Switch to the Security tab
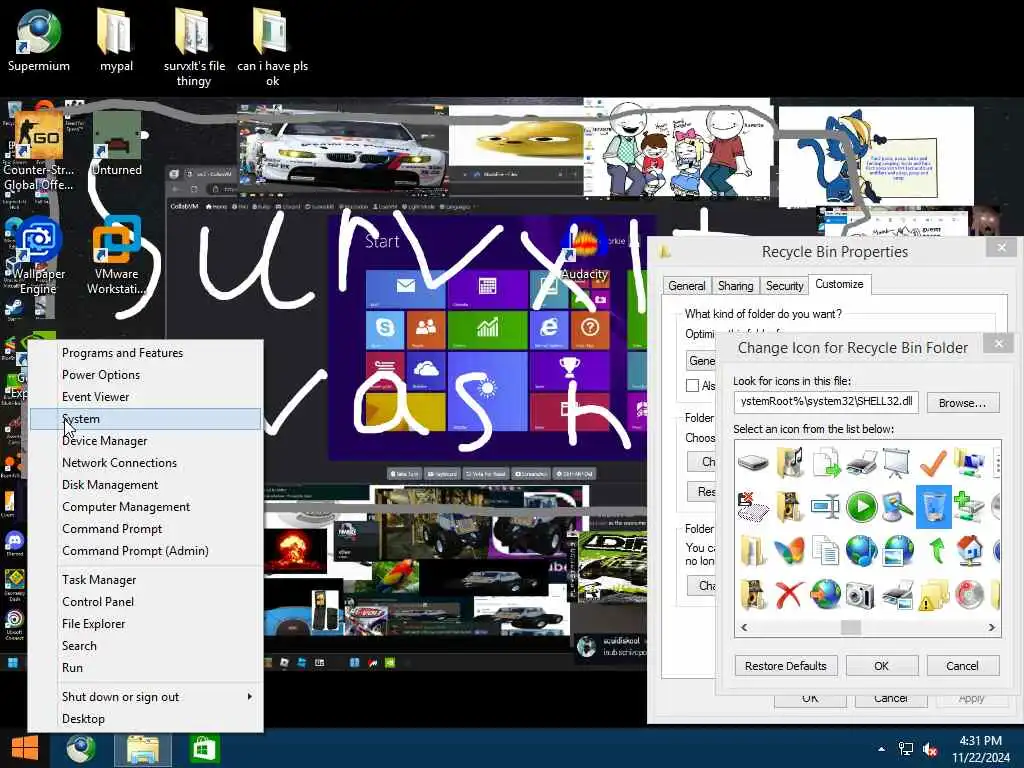 coord(784,285)
